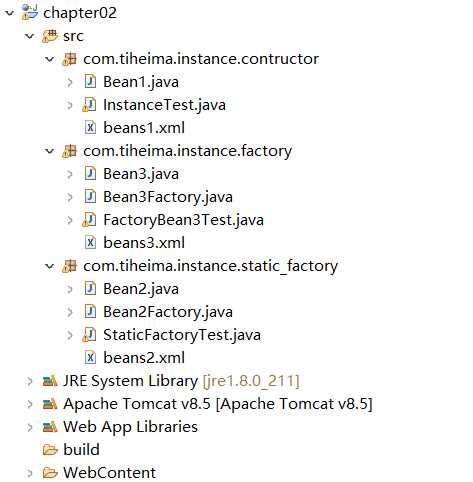Select the com.tiheima.instance.factory label
The width and height of the screenshot is (473, 482).
tap(188, 151)
